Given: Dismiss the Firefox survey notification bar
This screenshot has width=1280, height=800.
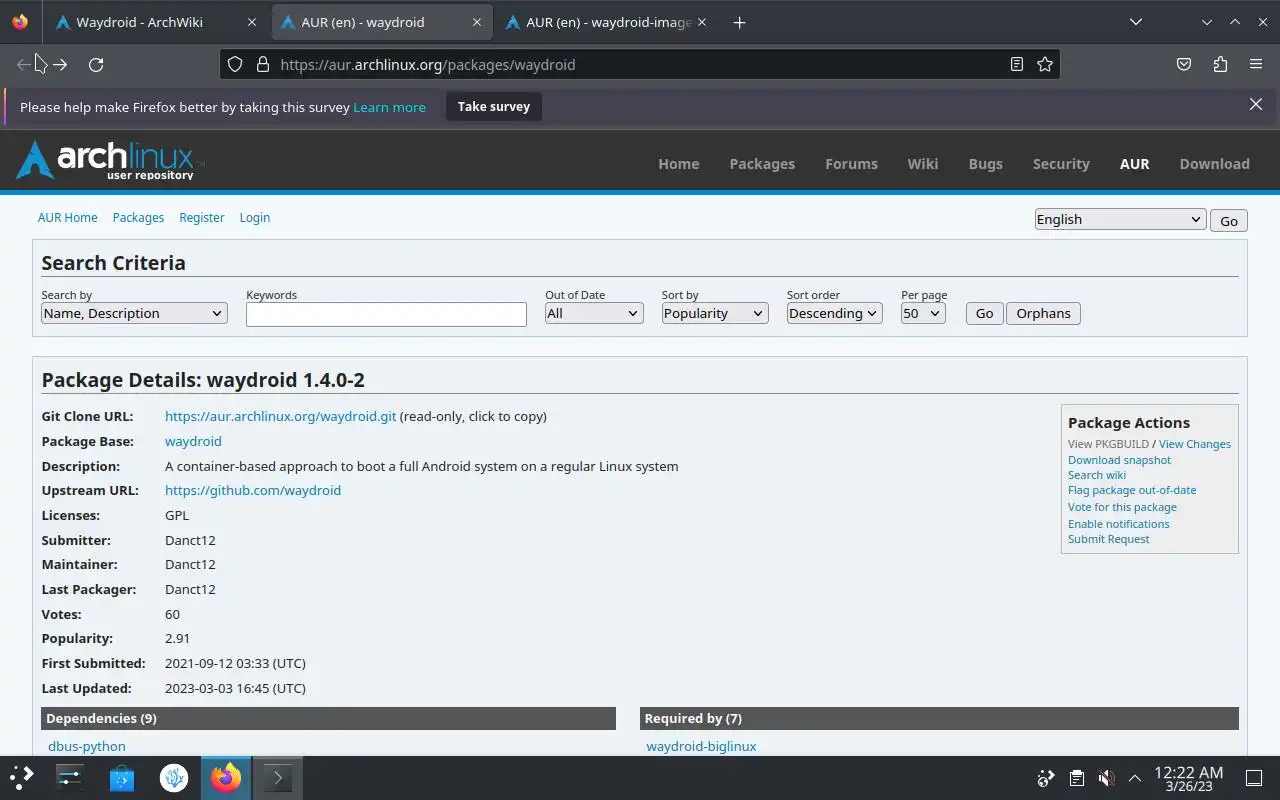Looking at the screenshot, I should (x=1256, y=104).
